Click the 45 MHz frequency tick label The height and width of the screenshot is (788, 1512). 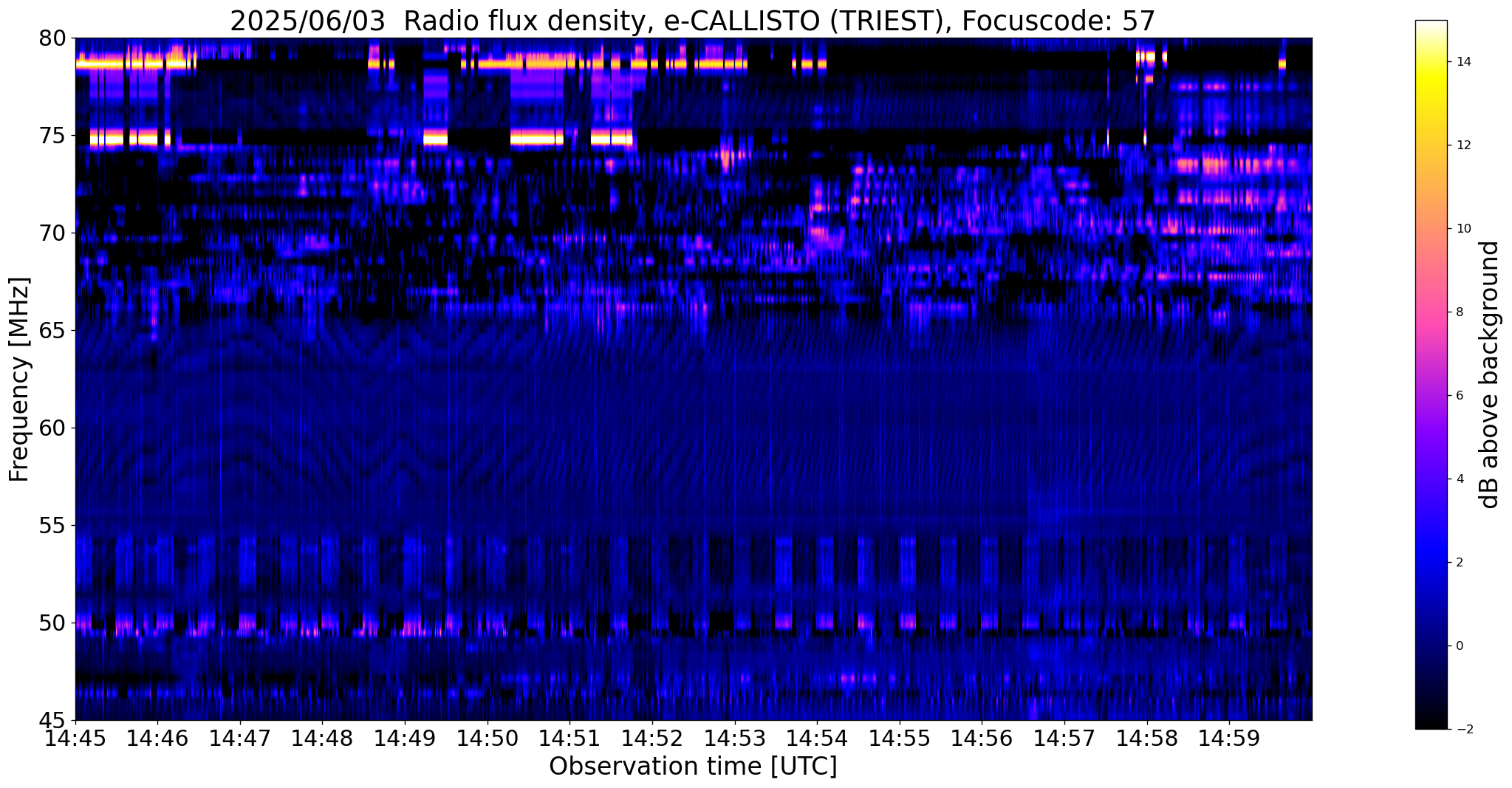point(52,720)
